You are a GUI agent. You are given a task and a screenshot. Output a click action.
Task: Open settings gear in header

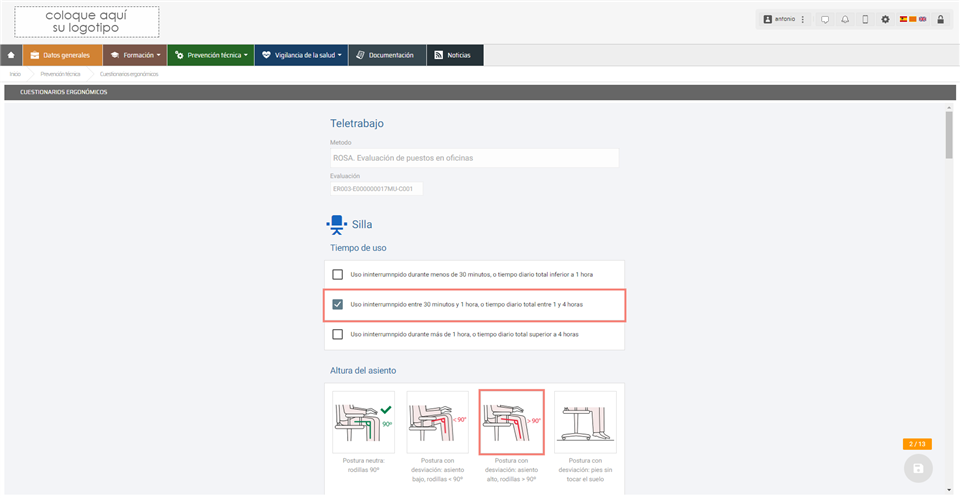point(885,20)
